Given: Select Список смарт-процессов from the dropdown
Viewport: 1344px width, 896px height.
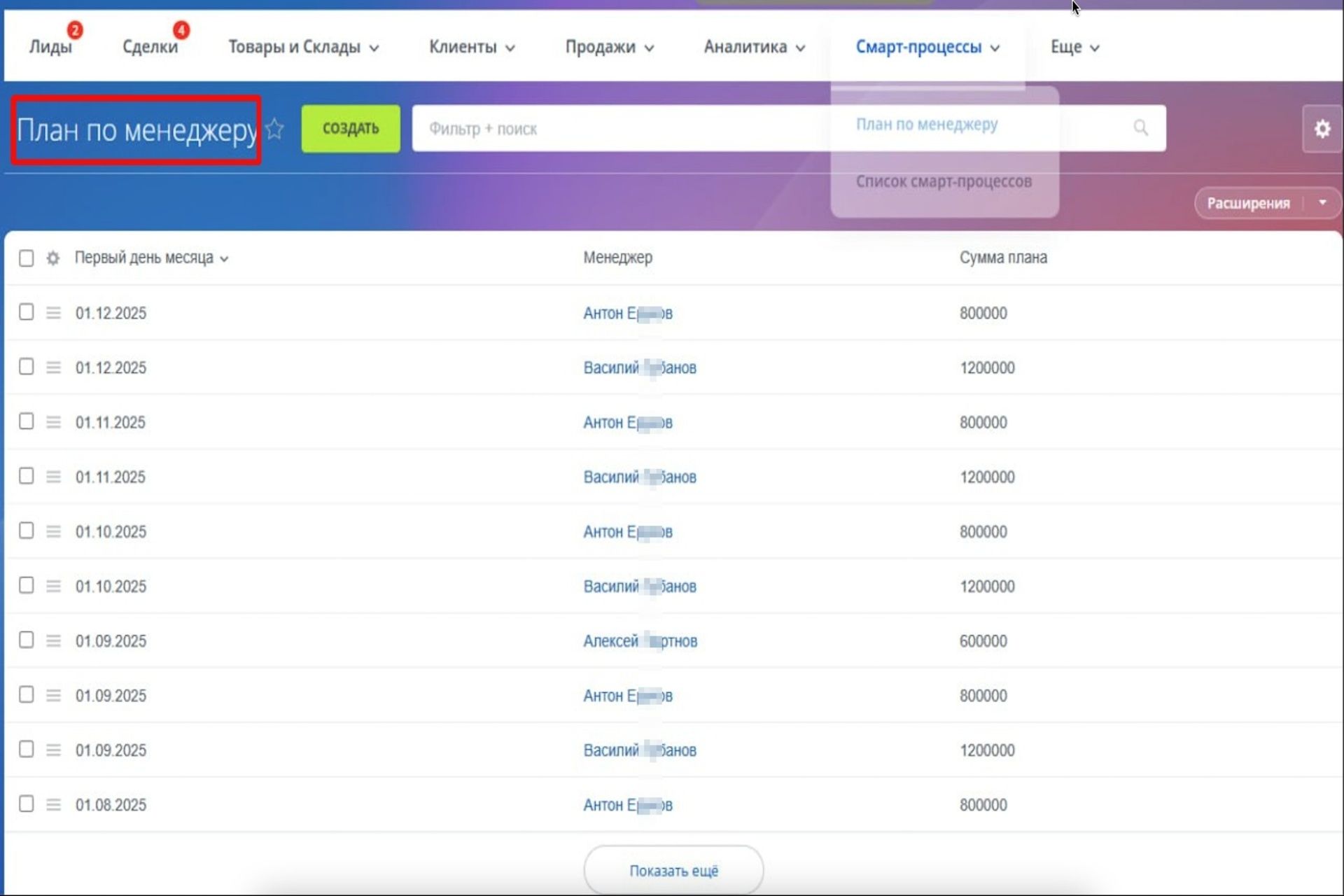Looking at the screenshot, I should (943, 182).
